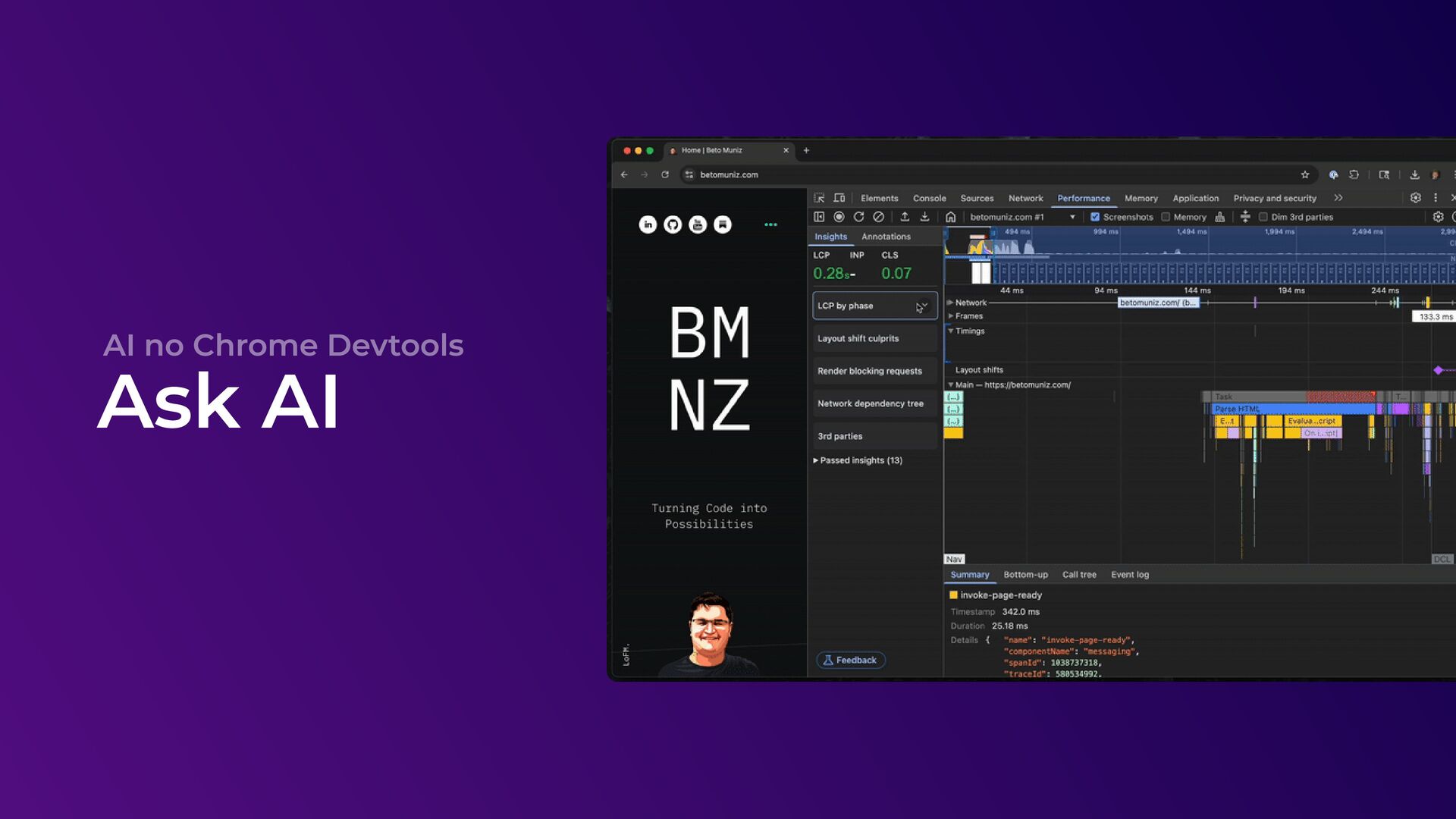Open the Memory tab
1456x819 pixels.
point(1141,198)
